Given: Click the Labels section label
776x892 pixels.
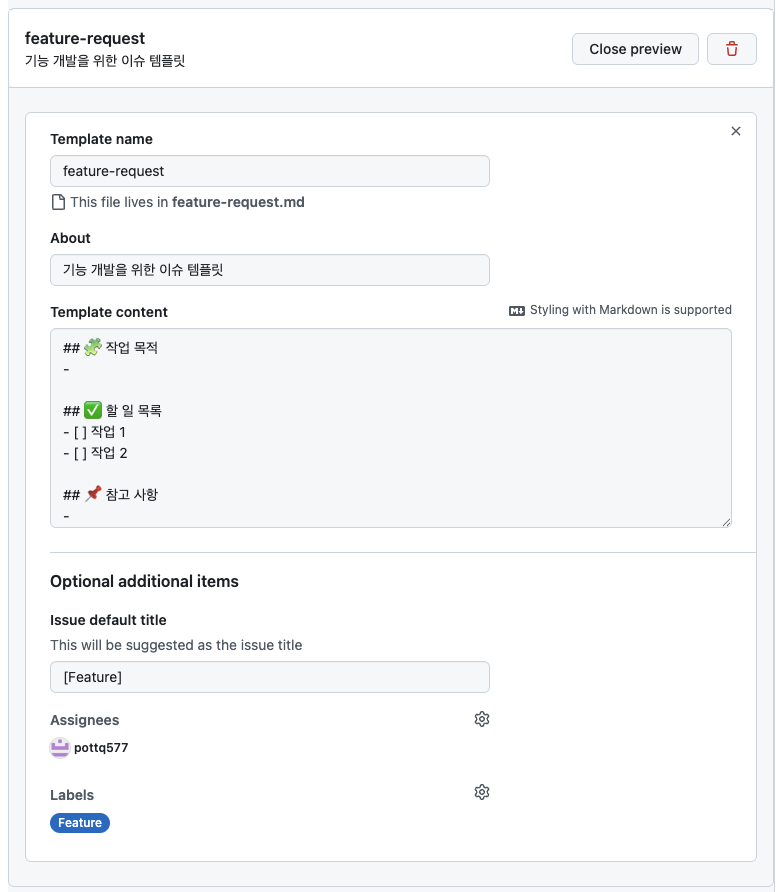Looking at the screenshot, I should (72, 795).
